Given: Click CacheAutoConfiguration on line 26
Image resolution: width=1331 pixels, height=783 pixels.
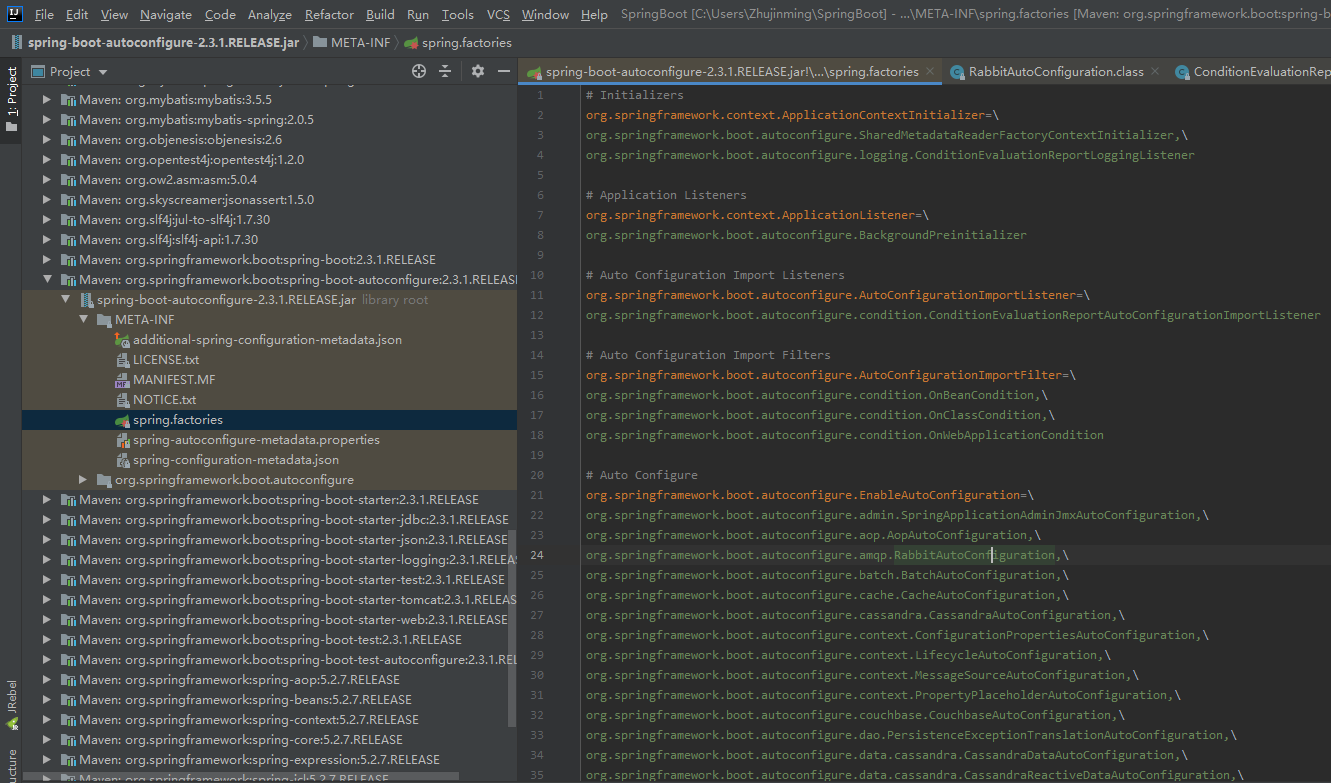Looking at the screenshot, I should tap(978, 595).
